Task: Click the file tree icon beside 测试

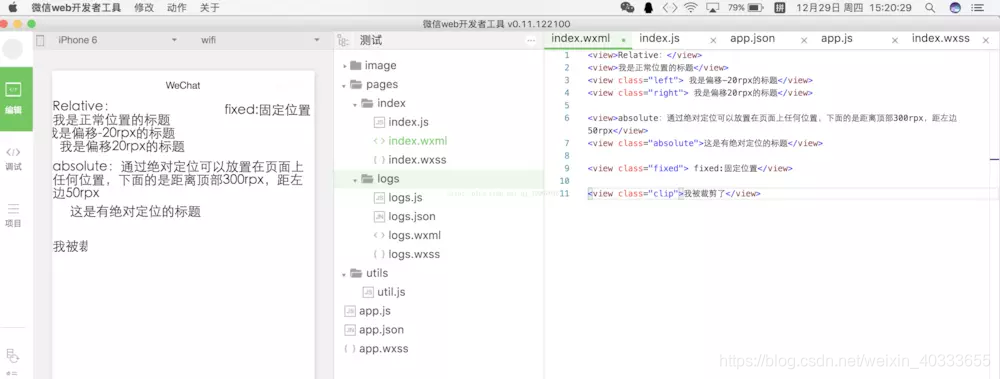Action: tap(343, 40)
